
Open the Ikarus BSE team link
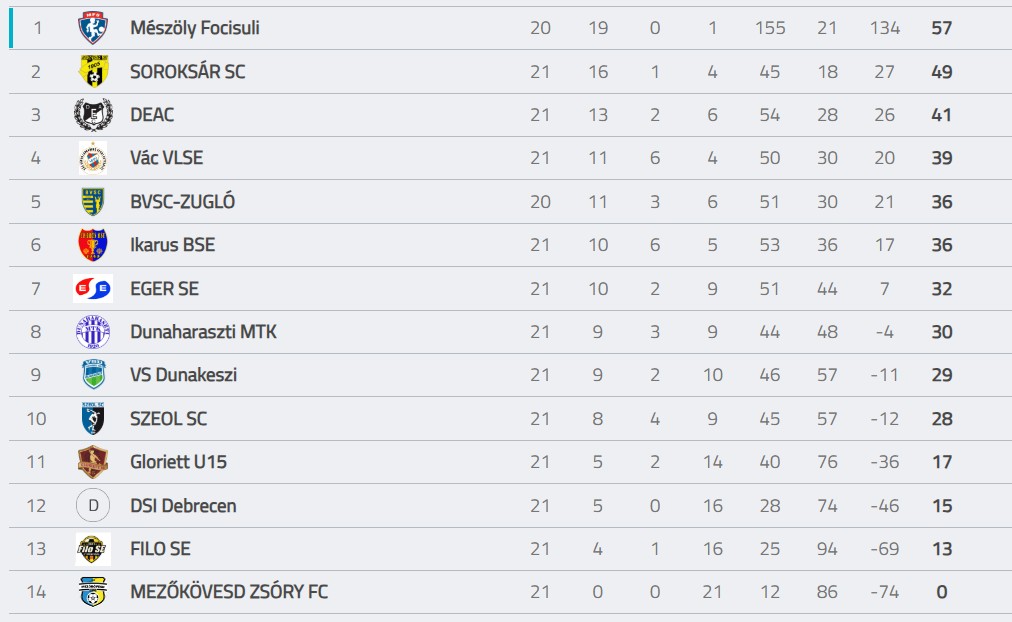[172, 245]
